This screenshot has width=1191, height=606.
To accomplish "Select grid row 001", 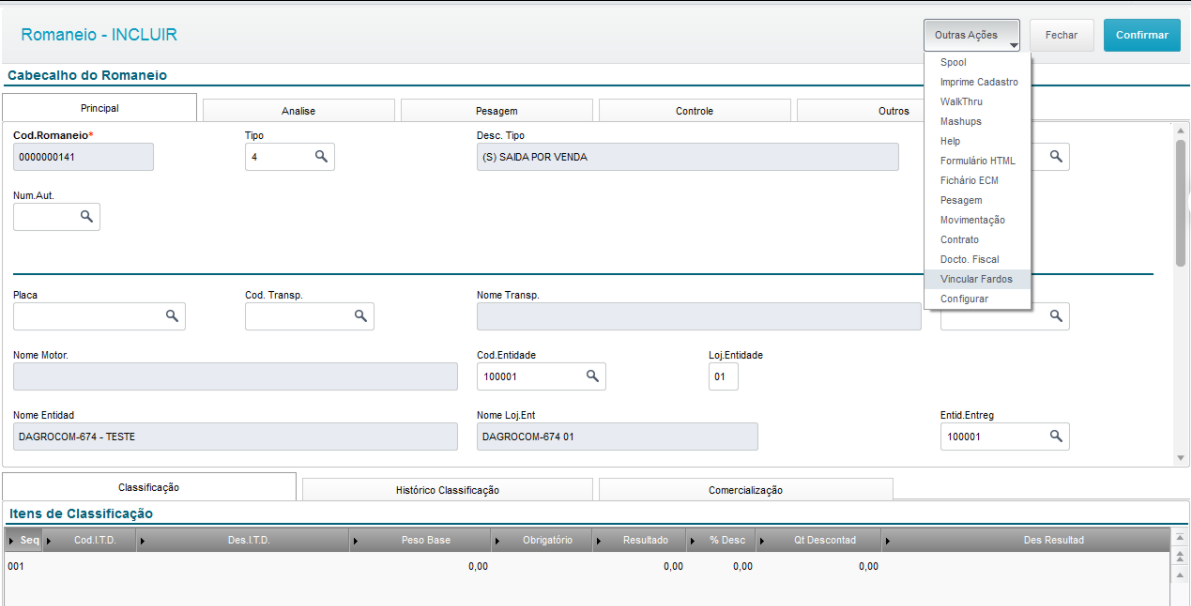I will pos(586,566).
